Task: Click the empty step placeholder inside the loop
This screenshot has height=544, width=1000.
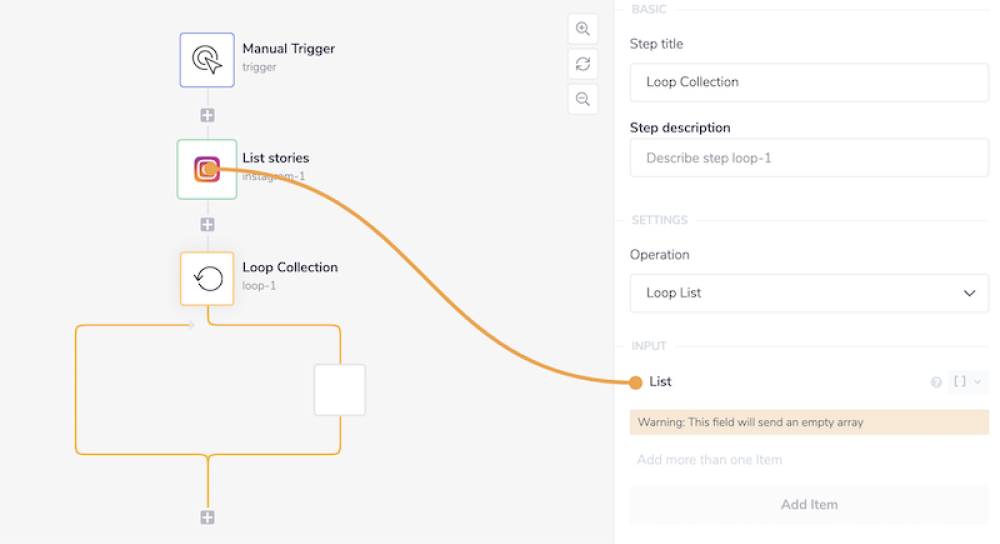Action: pyautogui.click(x=340, y=390)
